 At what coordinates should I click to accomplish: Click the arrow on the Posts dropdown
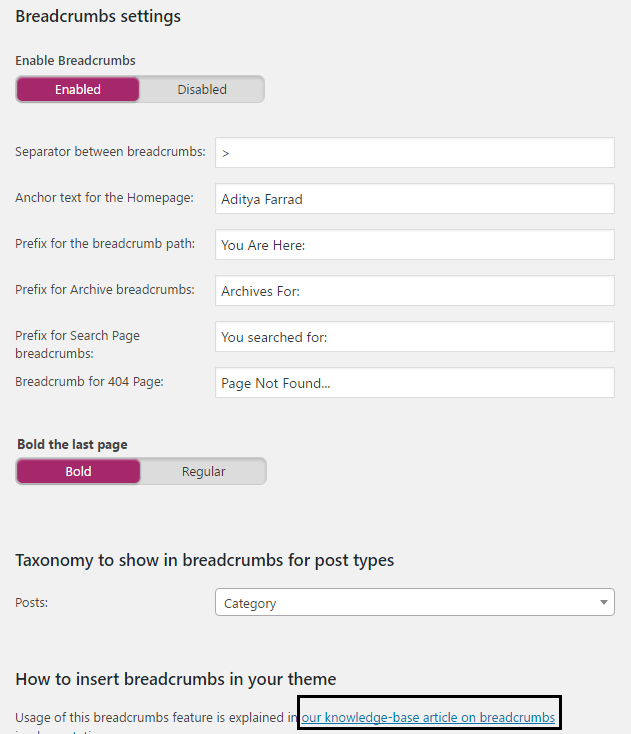pyautogui.click(x=604, y=603)
